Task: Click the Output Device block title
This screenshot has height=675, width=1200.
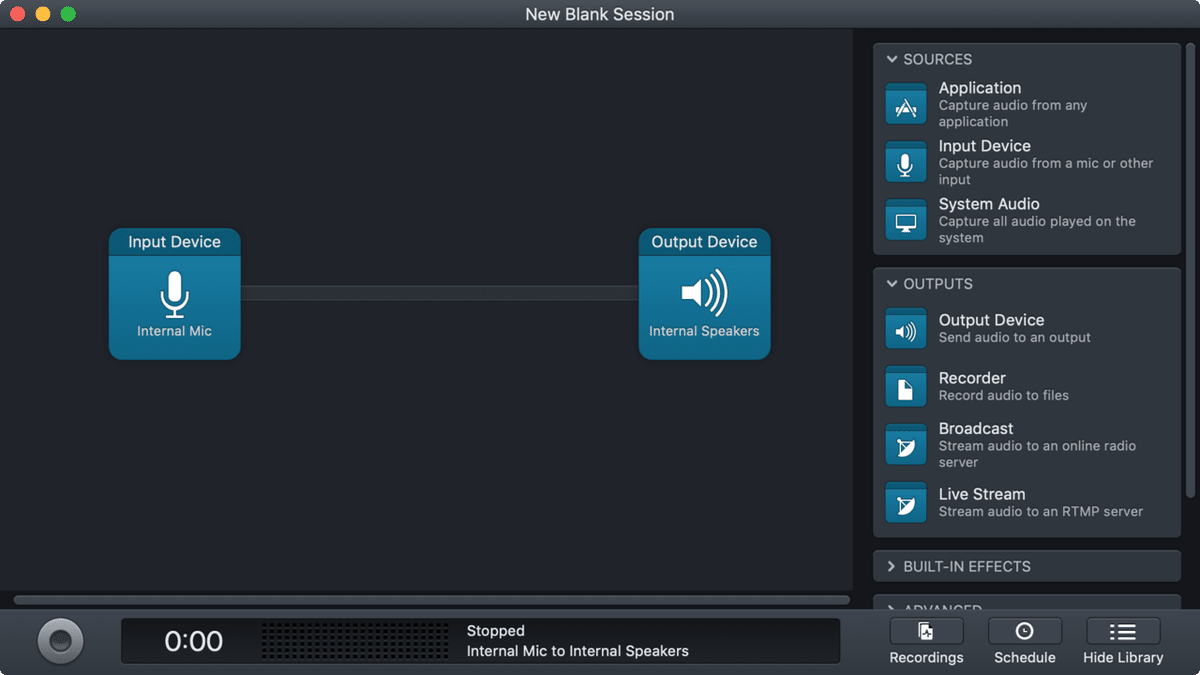Action: pyautogui.click(x=704, y=242)
